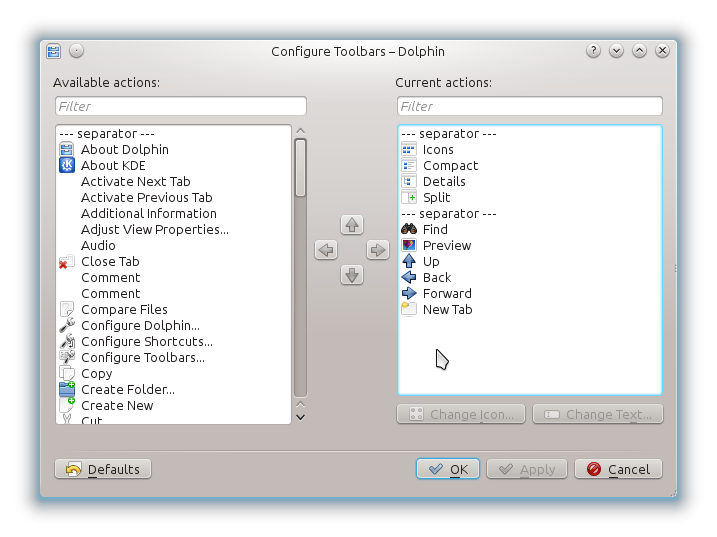The image size is (717, 537).
Task: Click the scrollbar bottom down arrow
Action: coord(300,417)
